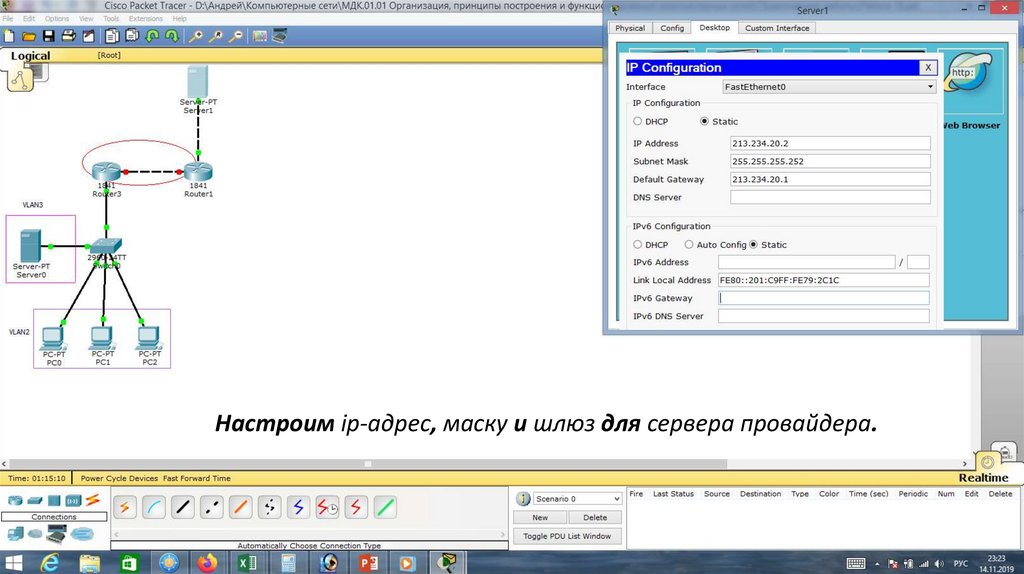Pick the Routers device category icon
This screenshot has height=574, width=1024.
pyautogui.click(x=14, y=500)
